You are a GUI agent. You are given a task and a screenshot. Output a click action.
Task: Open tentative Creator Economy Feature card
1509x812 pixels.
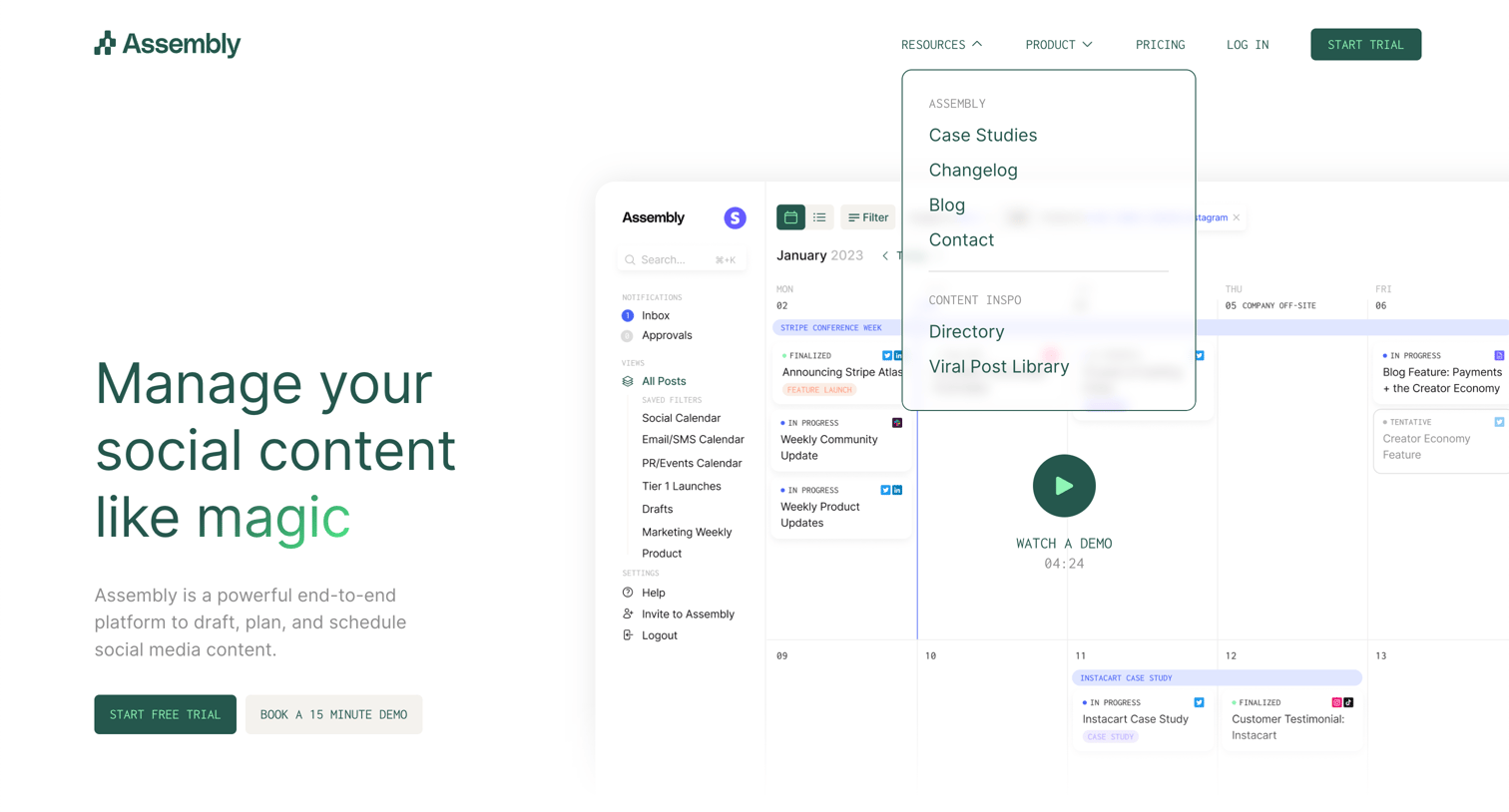tap(1442, 440)
